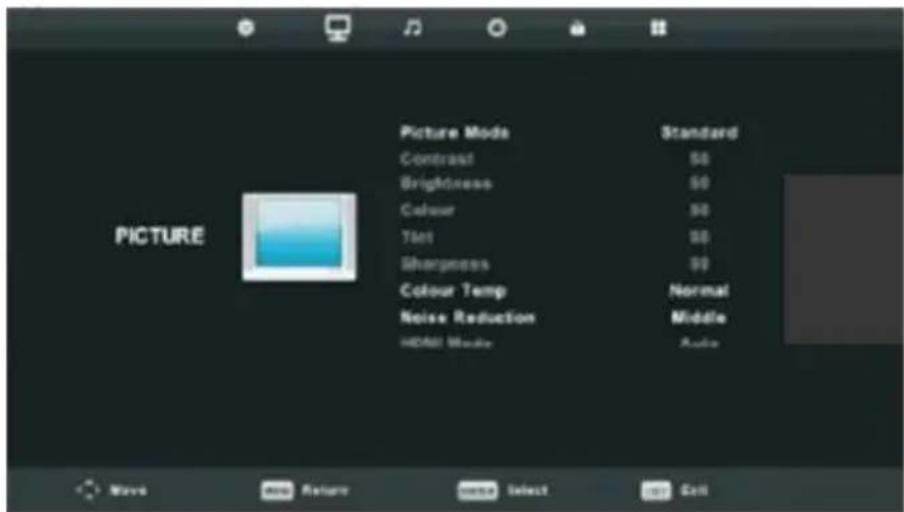Change the Middle noise reduction value
904x512 pixels.
(x=699, y=317)
